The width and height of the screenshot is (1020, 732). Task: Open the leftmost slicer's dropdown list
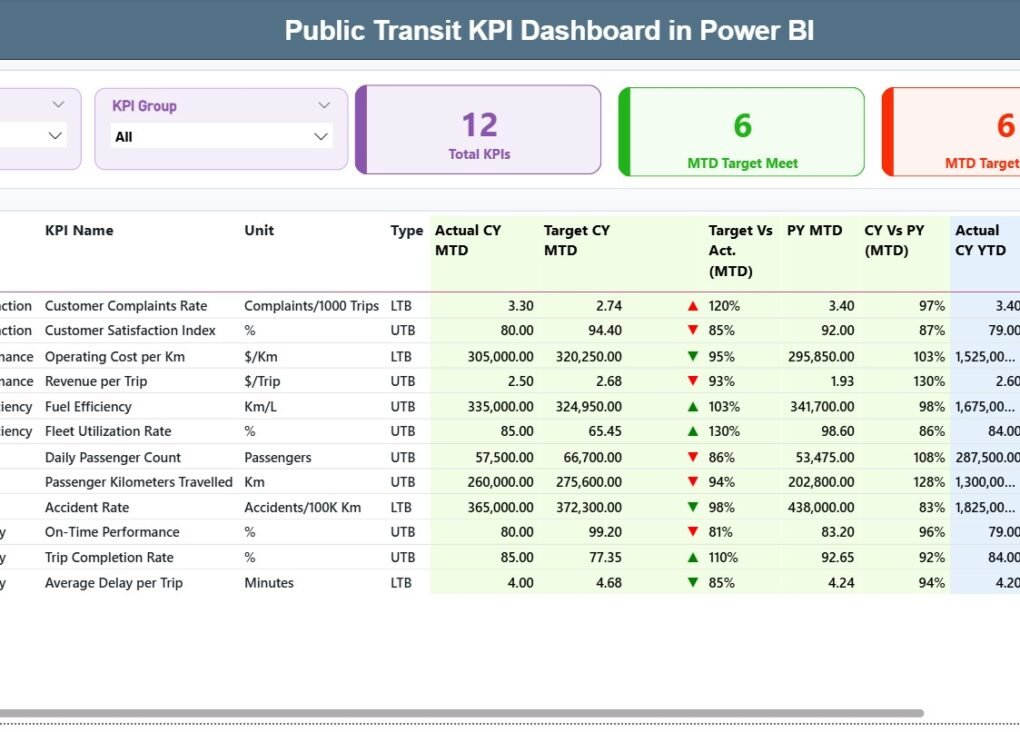(x=57, y=136)
